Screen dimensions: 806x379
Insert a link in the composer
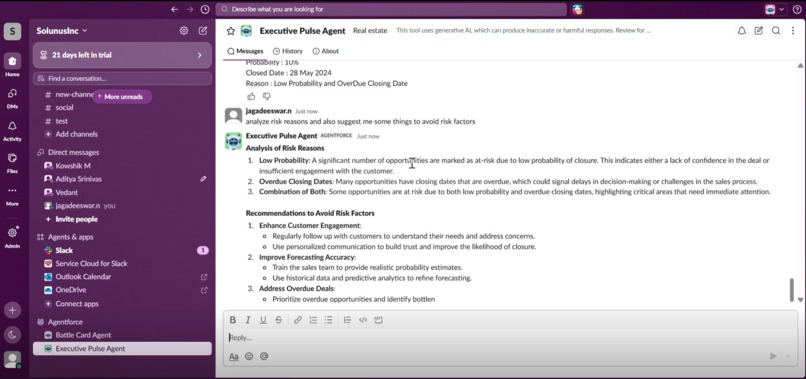click(x=298, y=320)
